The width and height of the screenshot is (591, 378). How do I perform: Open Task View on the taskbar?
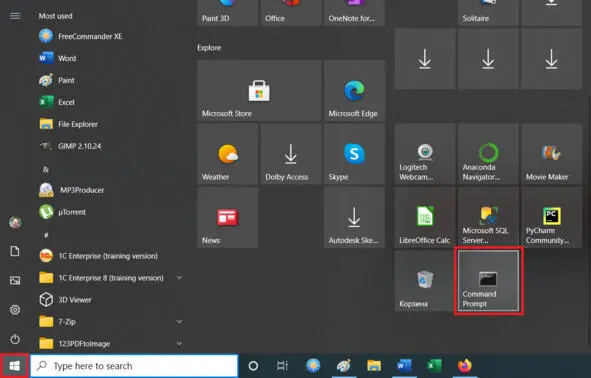click(282, 366)
